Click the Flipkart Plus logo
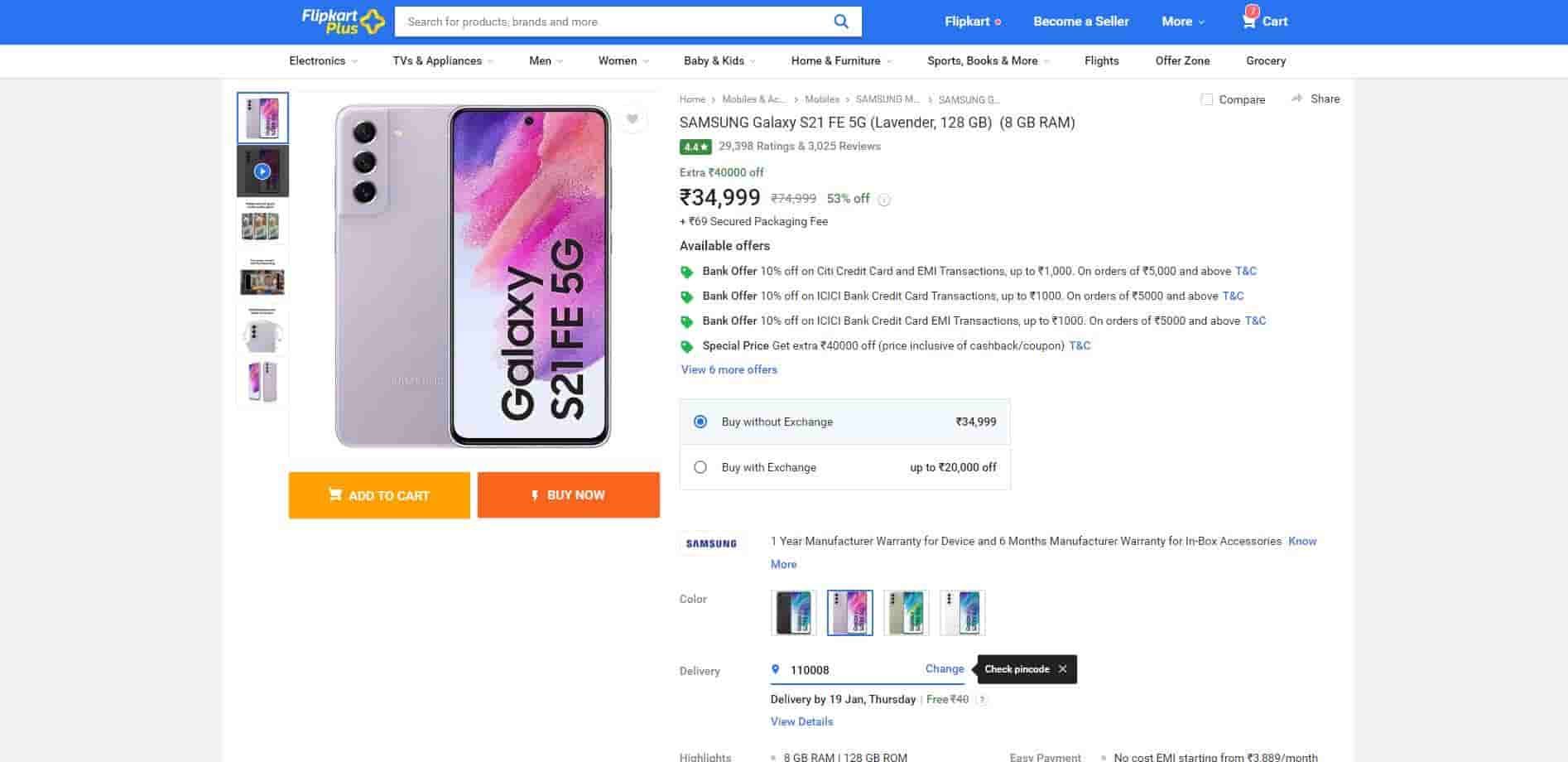 coord(343,22)
